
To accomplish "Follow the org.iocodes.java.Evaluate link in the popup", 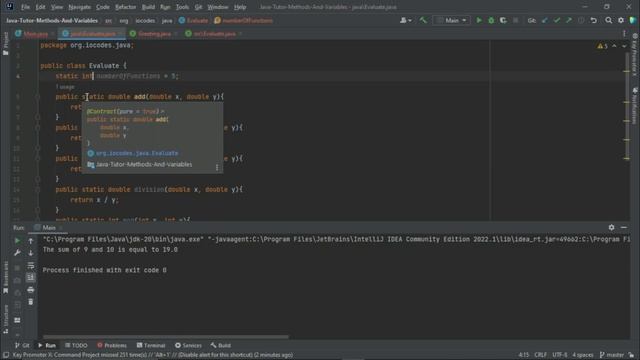I will pos(137,153).
